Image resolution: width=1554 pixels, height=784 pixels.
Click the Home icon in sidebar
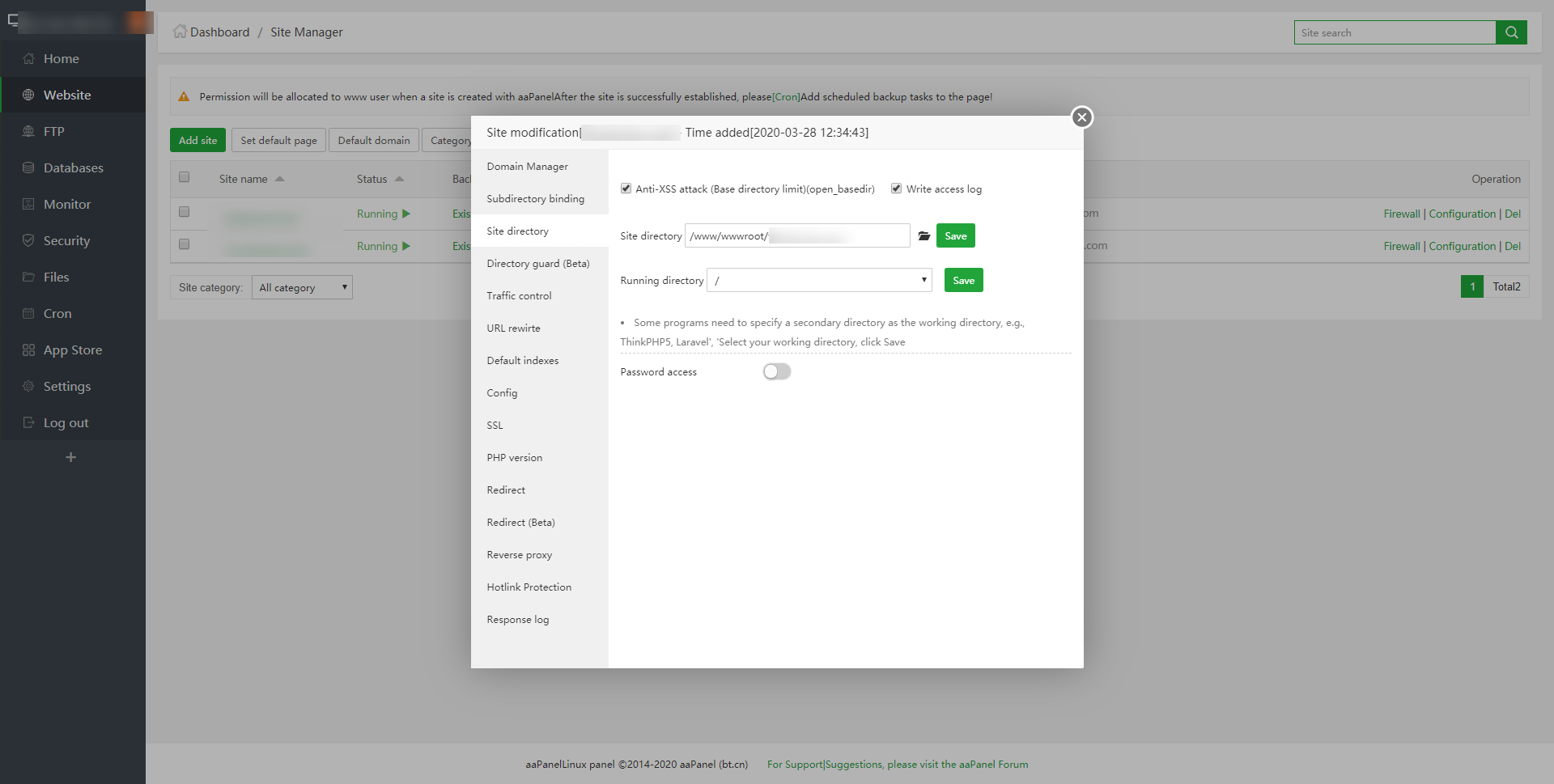pyautogui.click(x=28, y=59)
